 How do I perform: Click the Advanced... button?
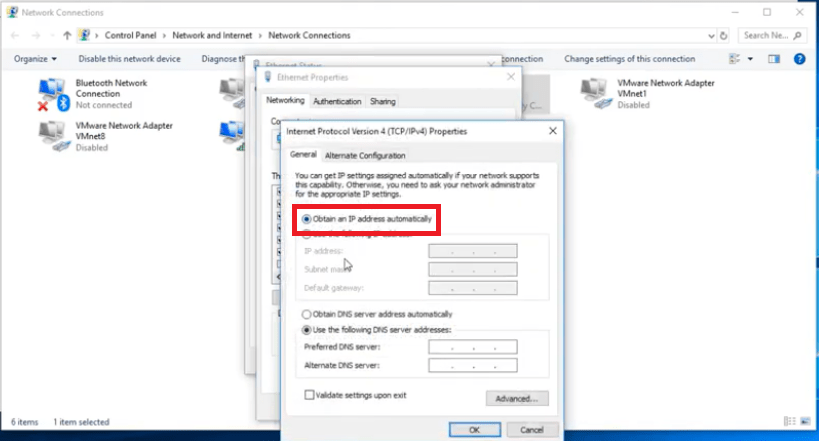[516, 399]
